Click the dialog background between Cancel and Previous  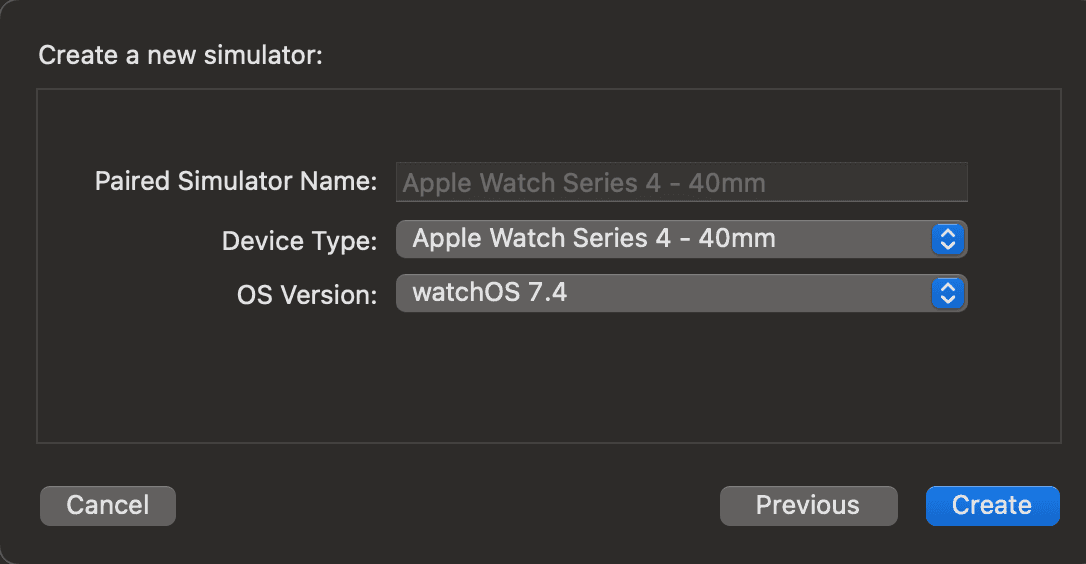tap(448, 506)
